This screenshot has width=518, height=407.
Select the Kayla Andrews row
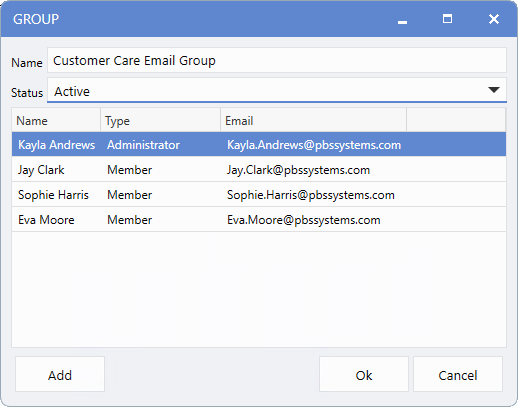(259, 145)
